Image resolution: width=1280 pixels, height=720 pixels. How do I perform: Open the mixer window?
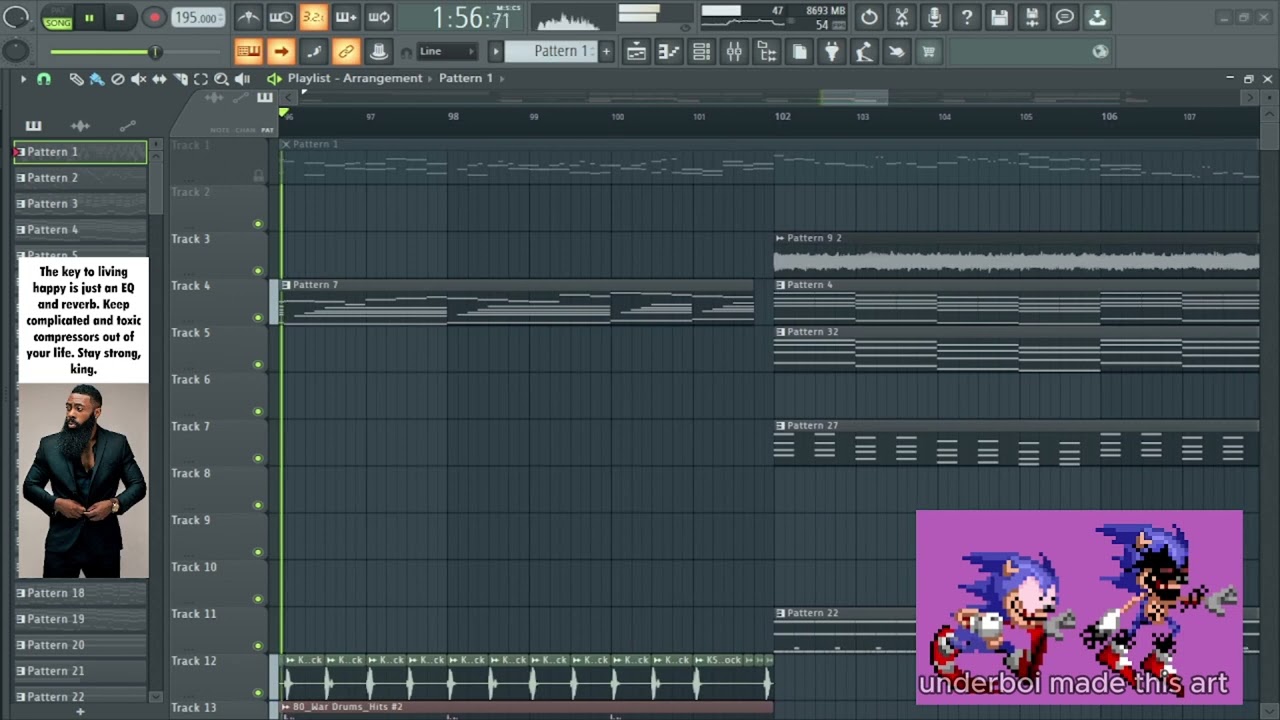734,52
